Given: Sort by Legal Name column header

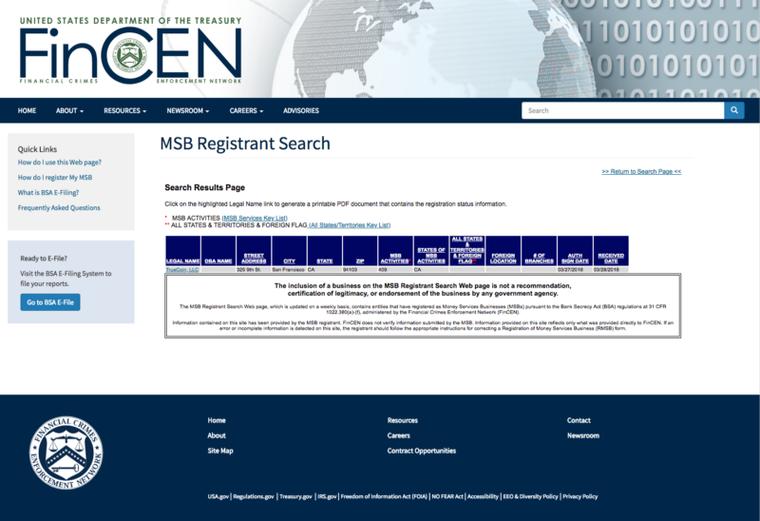Looking at the screenshot, I should pyautogui.click(x=183, y=261).
